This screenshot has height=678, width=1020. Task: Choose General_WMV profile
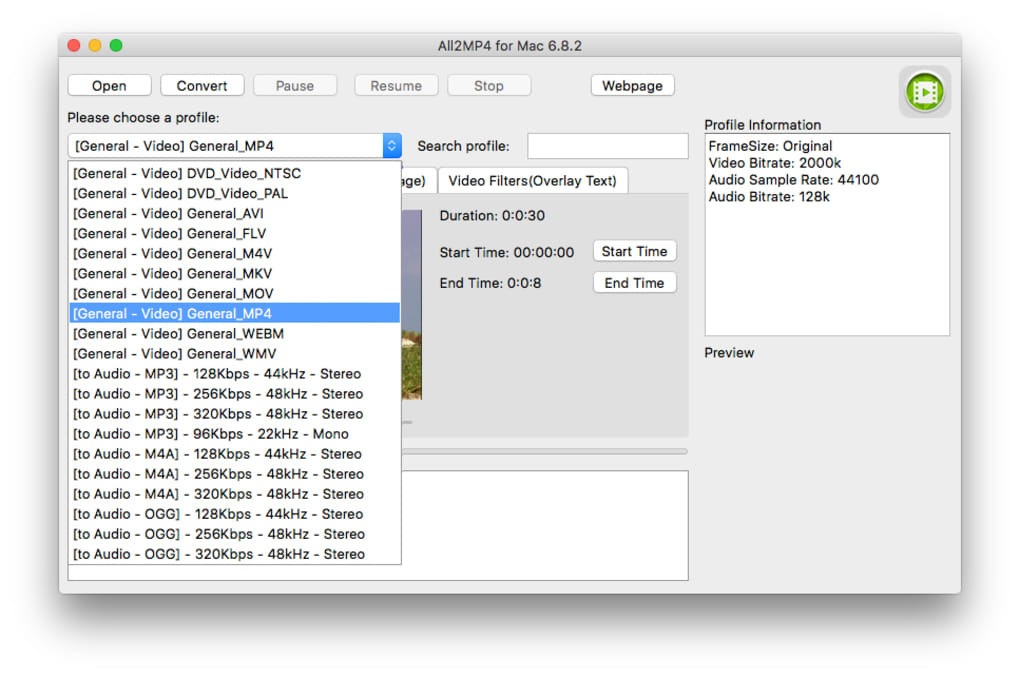click(234, 354)
